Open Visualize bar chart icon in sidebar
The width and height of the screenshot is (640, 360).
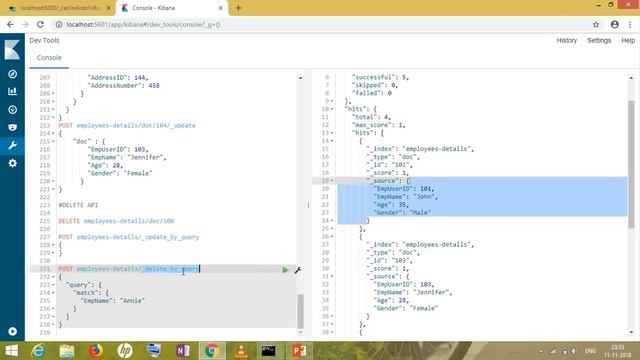12,91
